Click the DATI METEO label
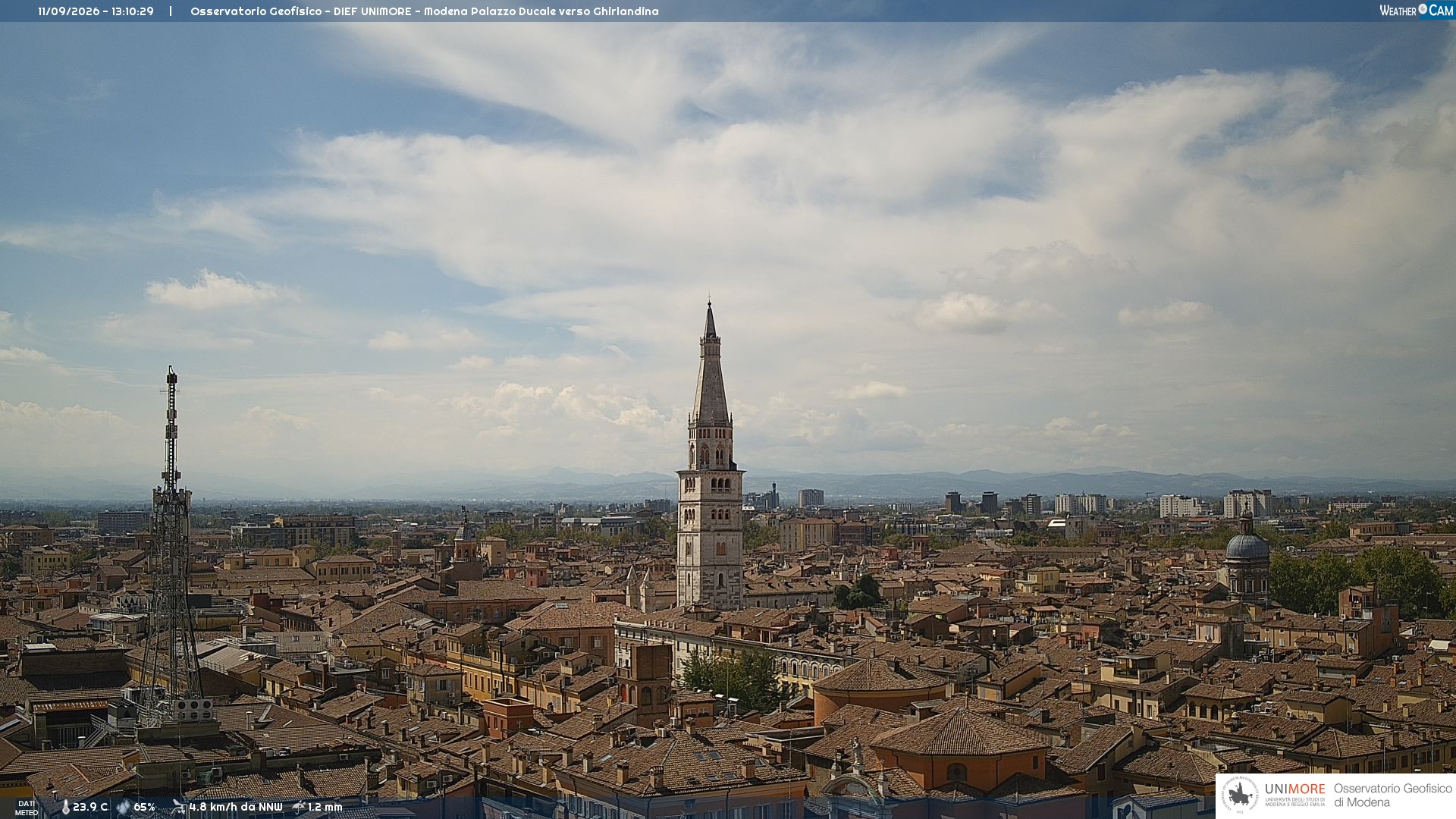 click(27, 808)
